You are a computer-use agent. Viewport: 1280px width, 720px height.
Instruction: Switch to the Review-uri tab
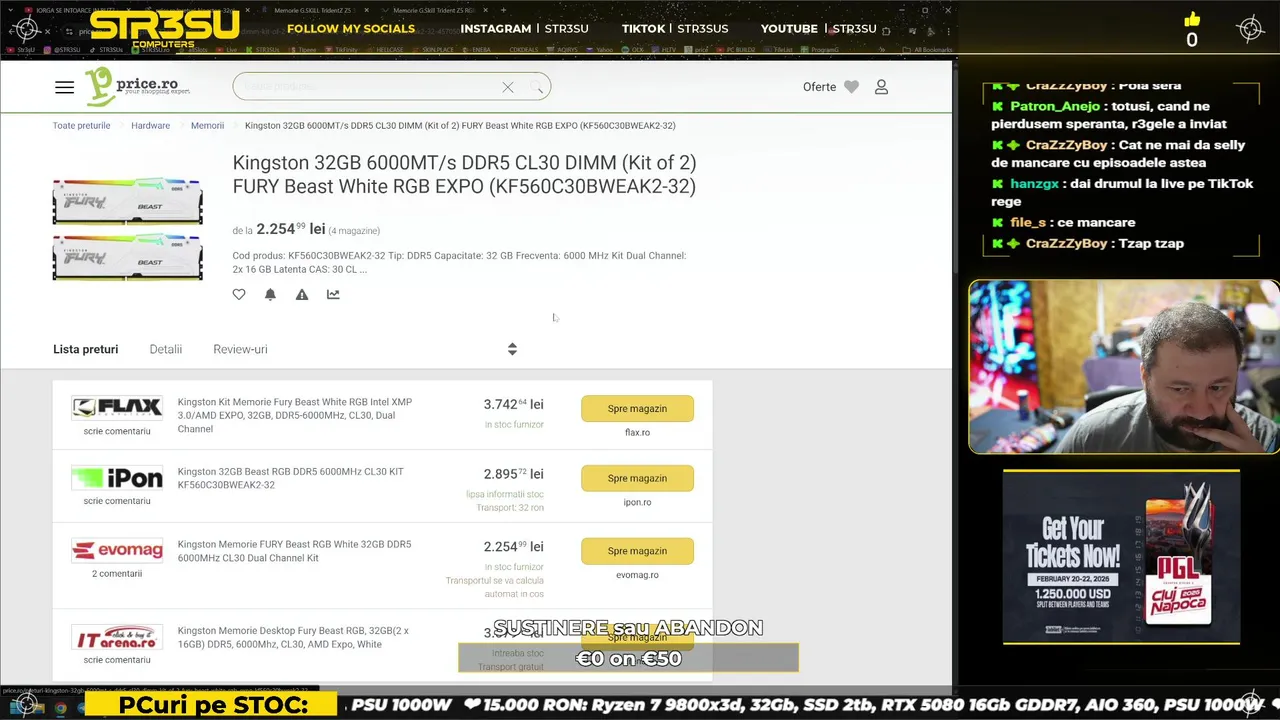[x=240, y=349]
